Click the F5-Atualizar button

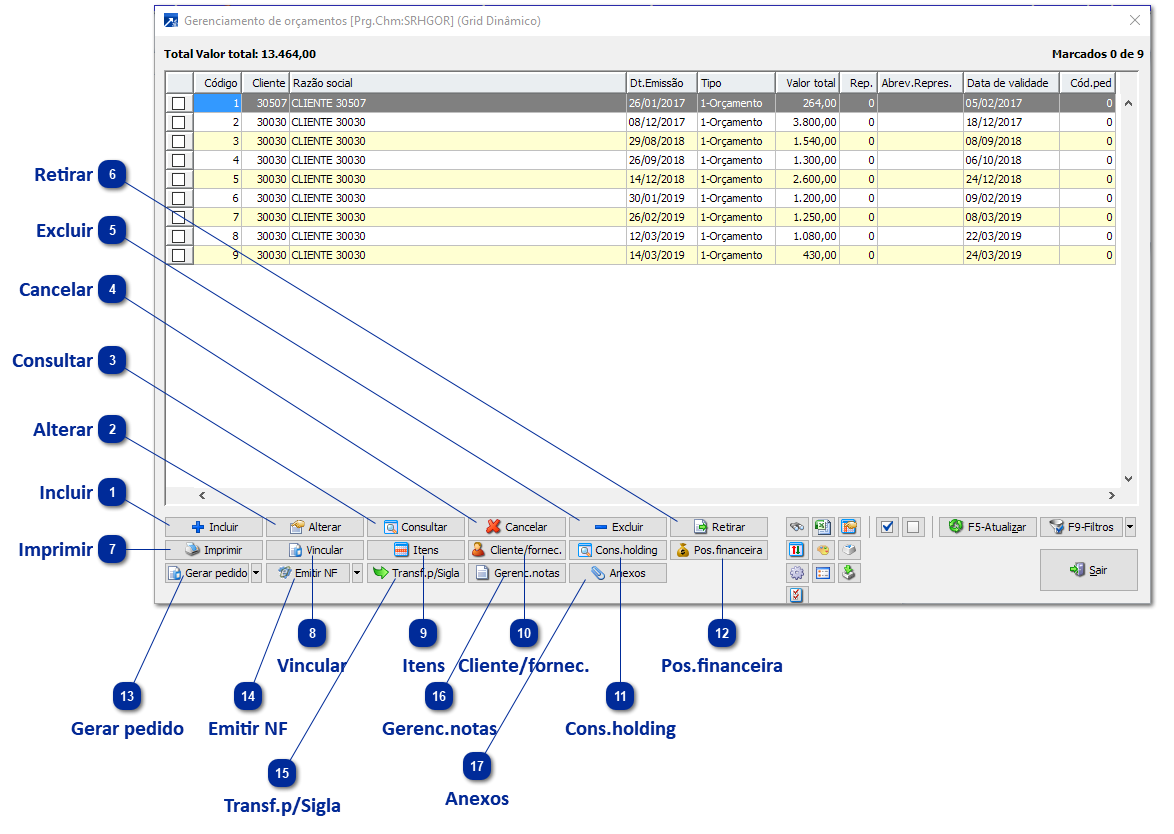coord(987,527)
